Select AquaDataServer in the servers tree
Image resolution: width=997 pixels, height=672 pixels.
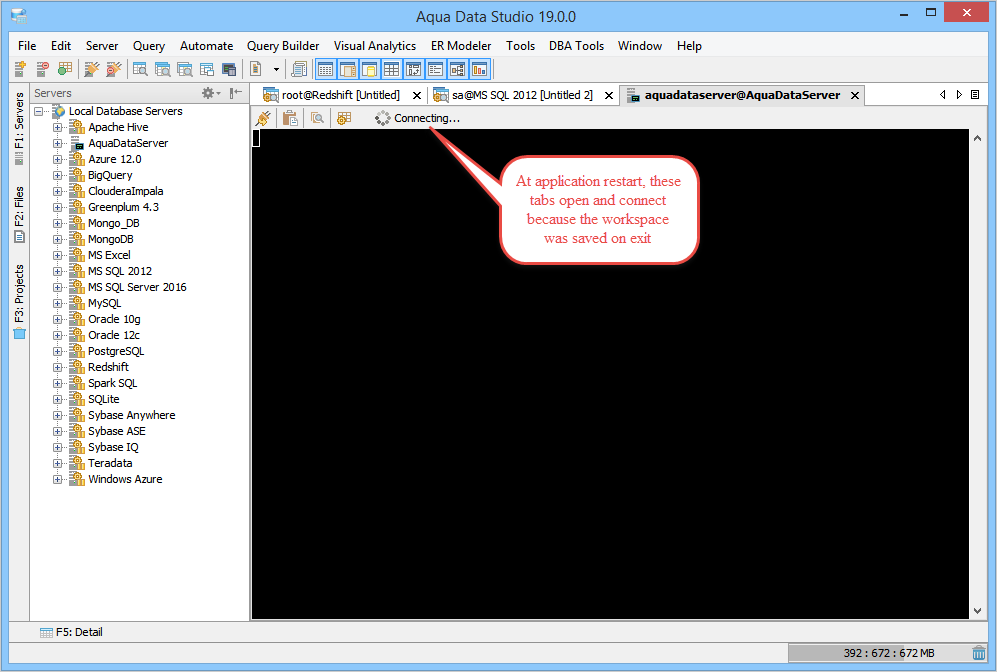tap(128, 144)
